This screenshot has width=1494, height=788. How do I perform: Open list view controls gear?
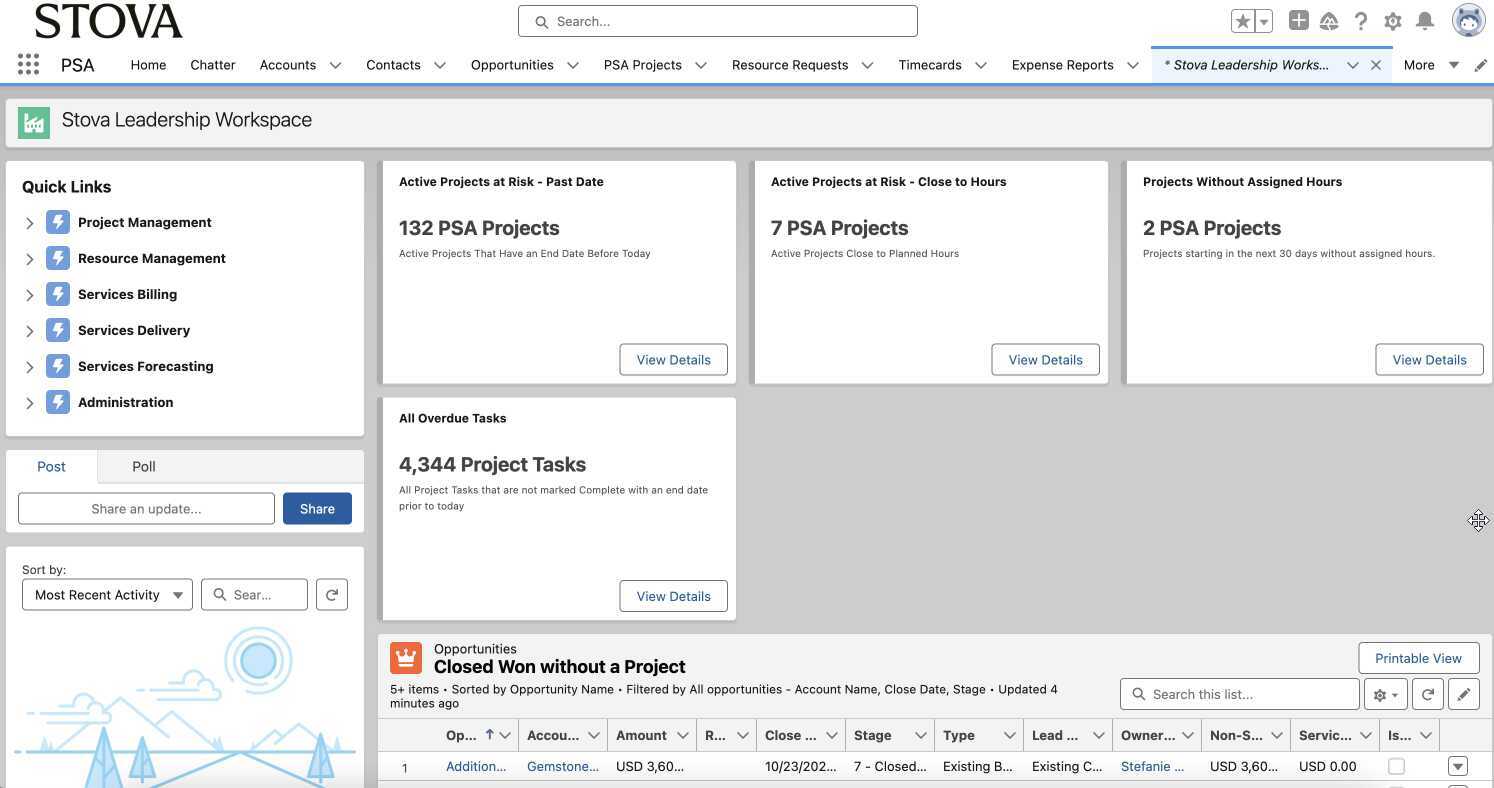point(1386,694)
